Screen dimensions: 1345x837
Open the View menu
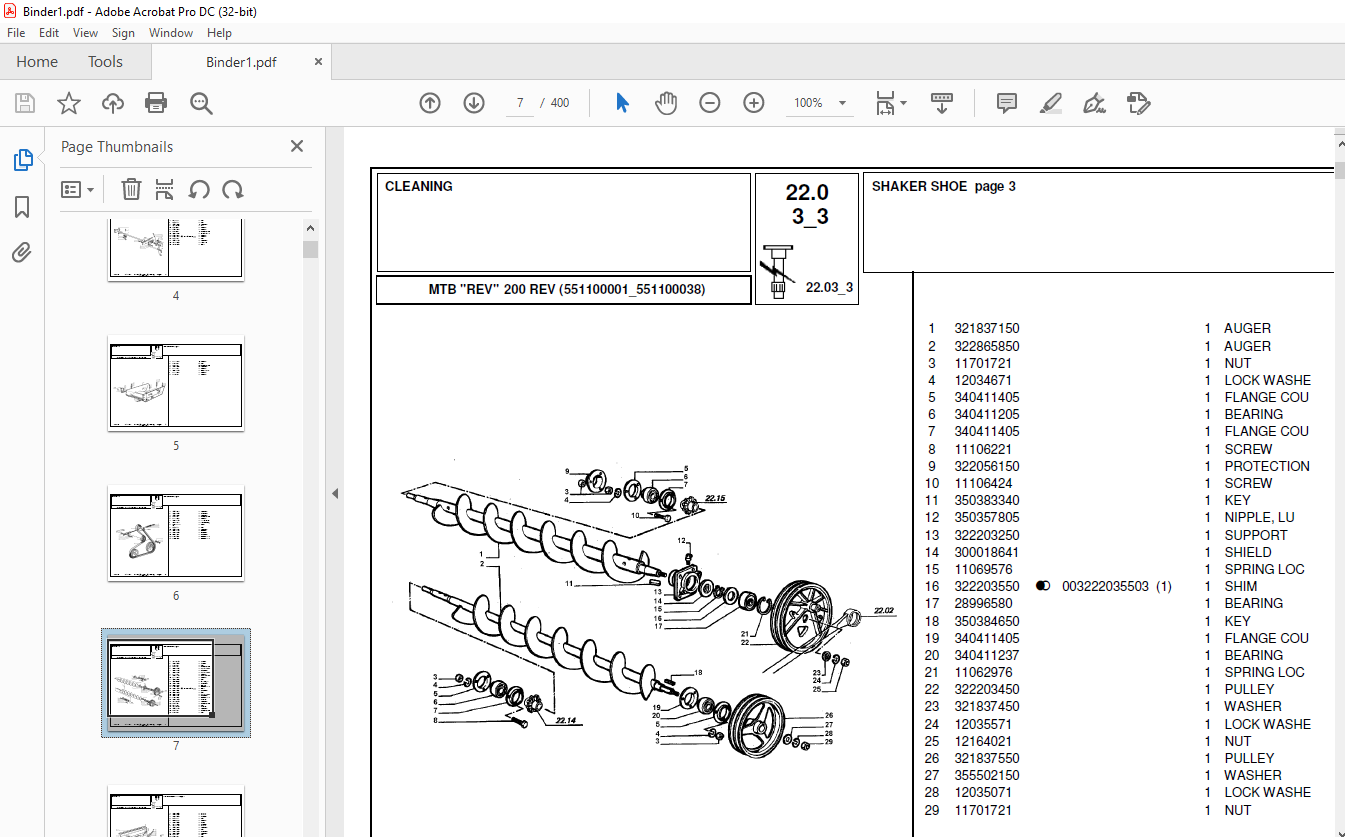tap(85, 33)
